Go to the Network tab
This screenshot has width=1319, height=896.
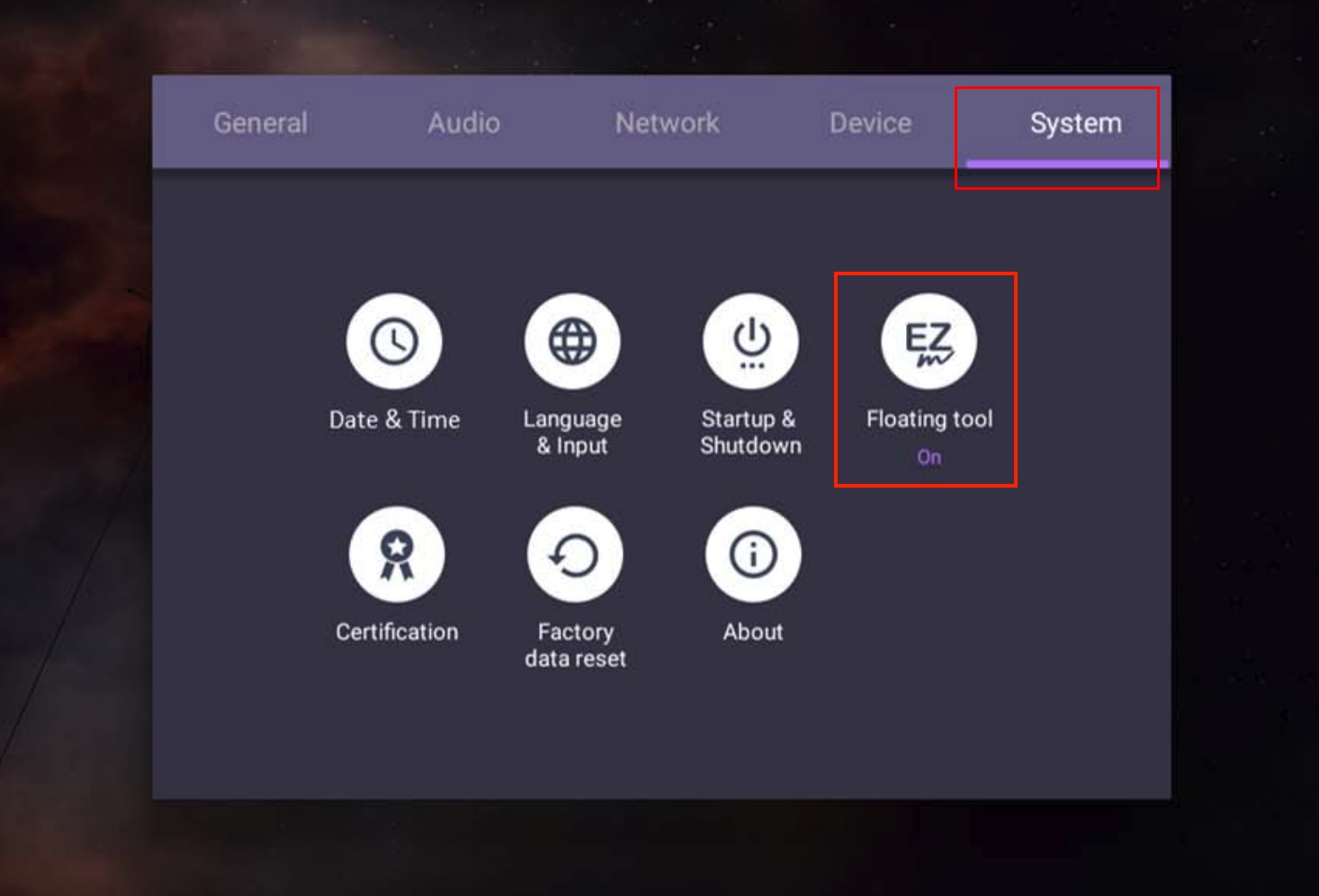[667, 123]
